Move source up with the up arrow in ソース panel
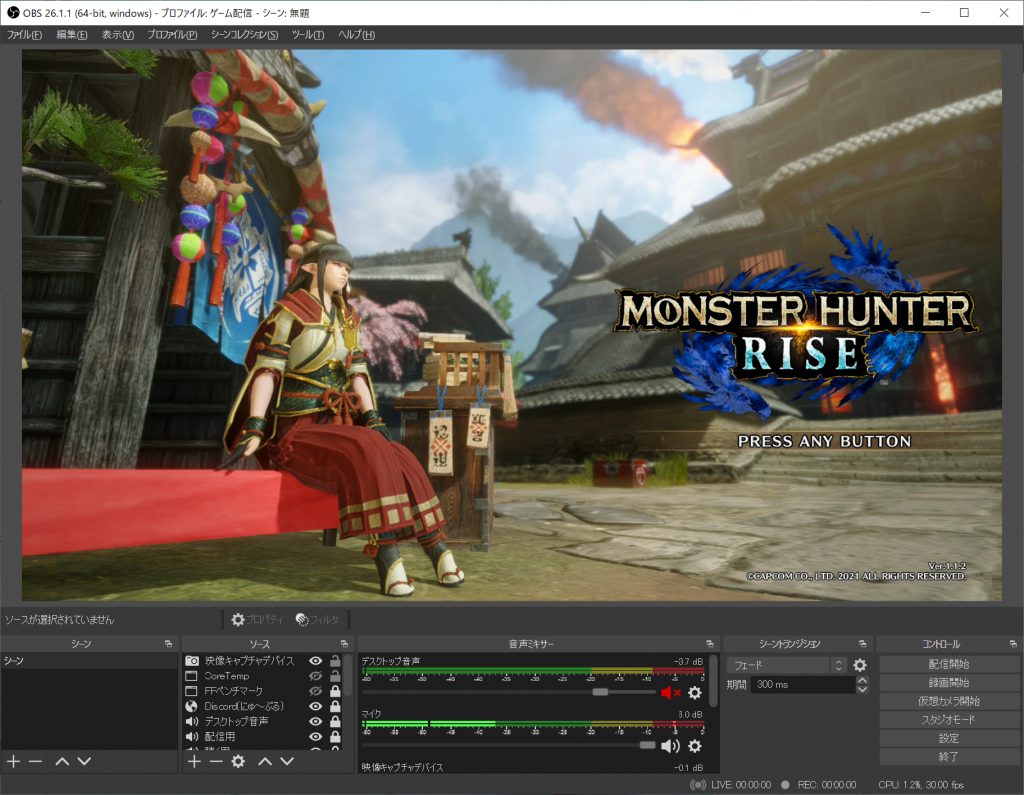1024x795 pixels. click(x=264, y=761)
